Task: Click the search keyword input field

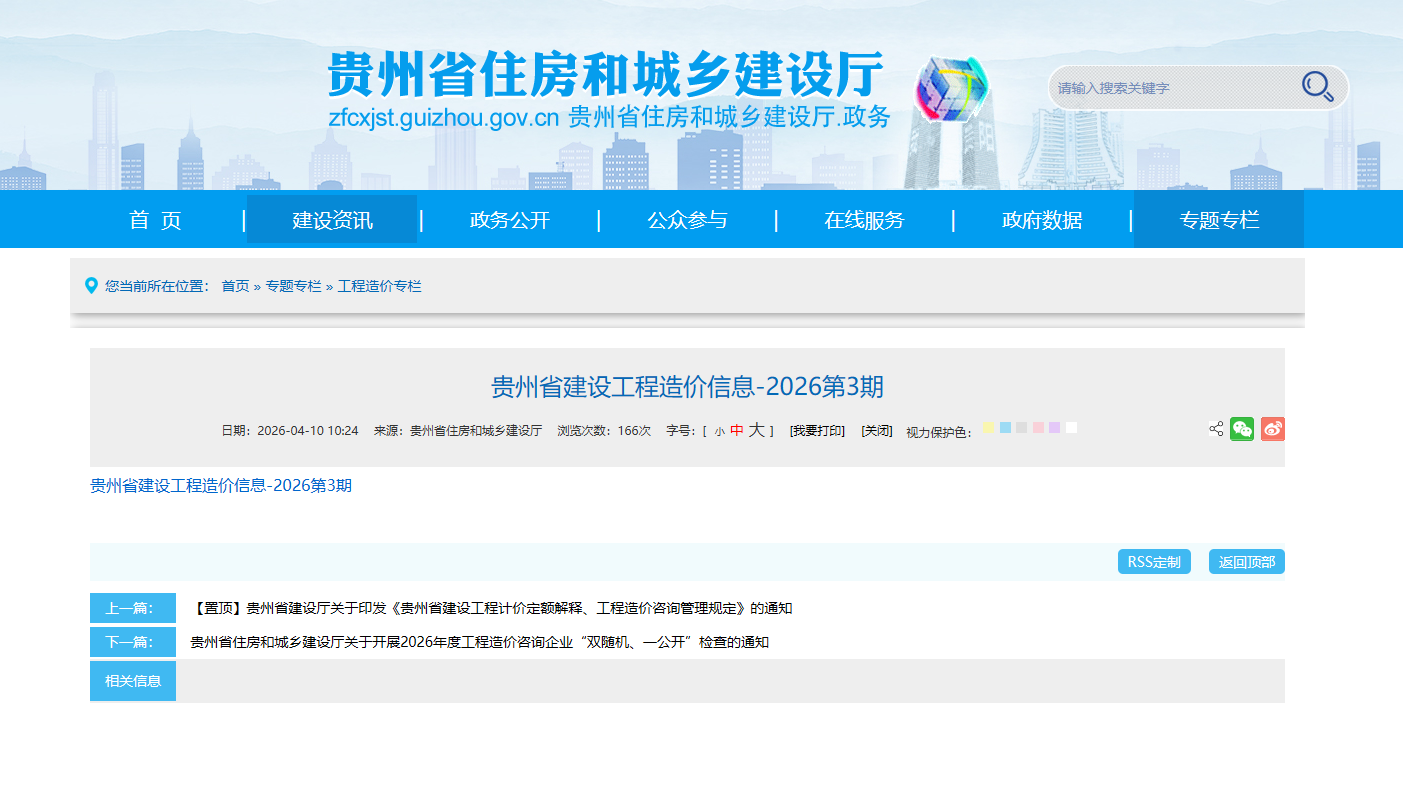Action: tap(1170, 88)
